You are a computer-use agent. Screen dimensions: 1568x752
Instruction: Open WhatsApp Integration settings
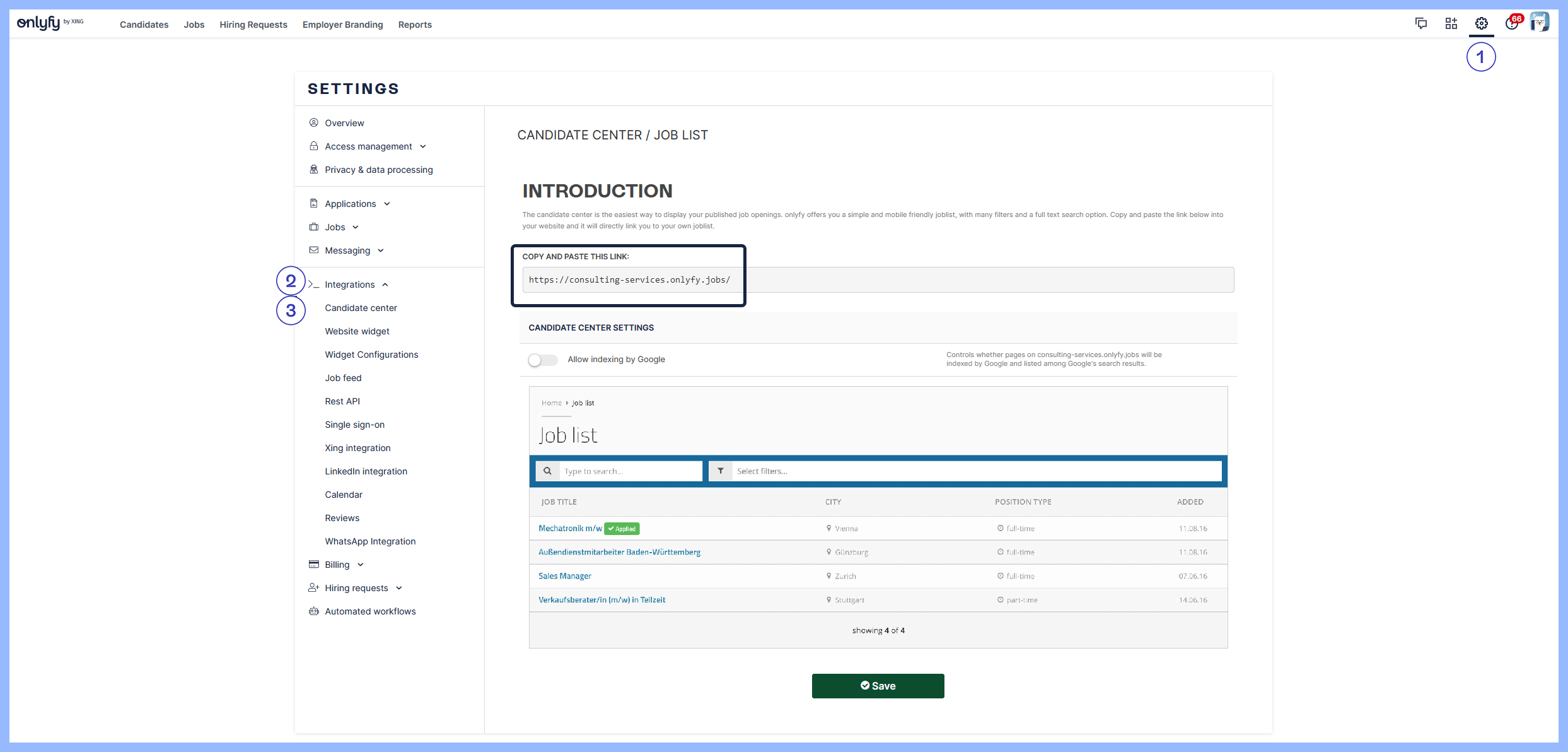pyautogui.click(x=370, y=541)
